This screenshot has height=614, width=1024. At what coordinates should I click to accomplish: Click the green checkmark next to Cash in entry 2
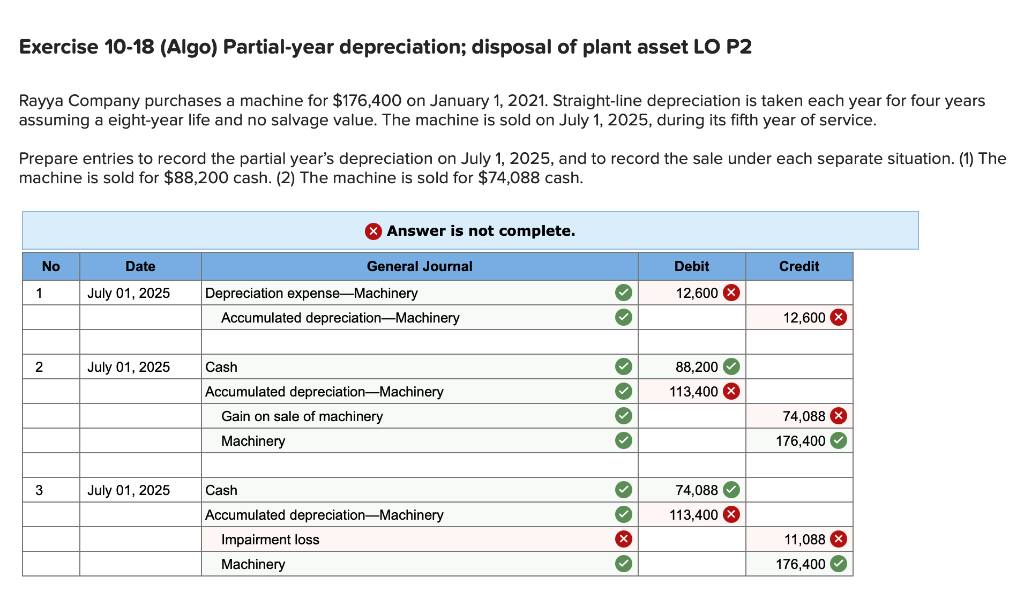pyautogui.click(x=623, y=366)
